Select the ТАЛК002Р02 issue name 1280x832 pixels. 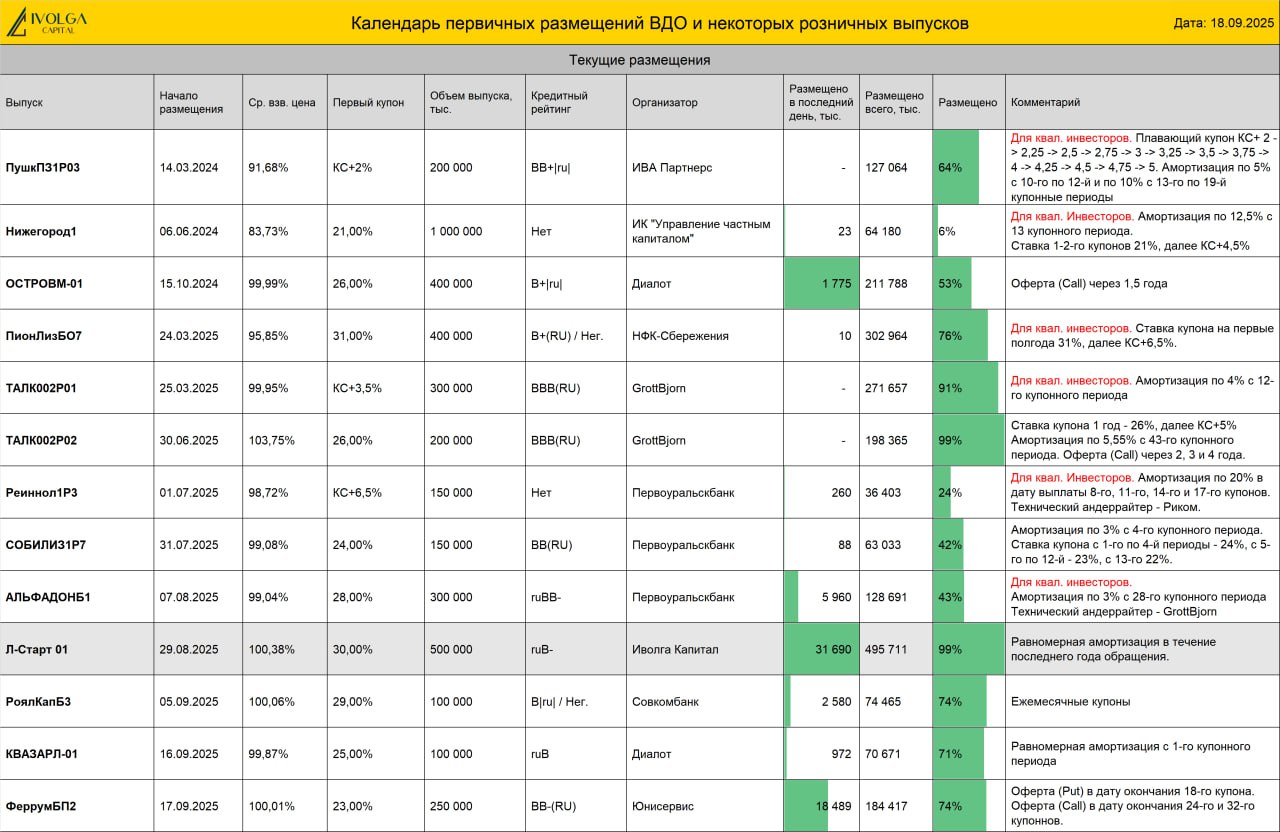(x=41, y=440)
